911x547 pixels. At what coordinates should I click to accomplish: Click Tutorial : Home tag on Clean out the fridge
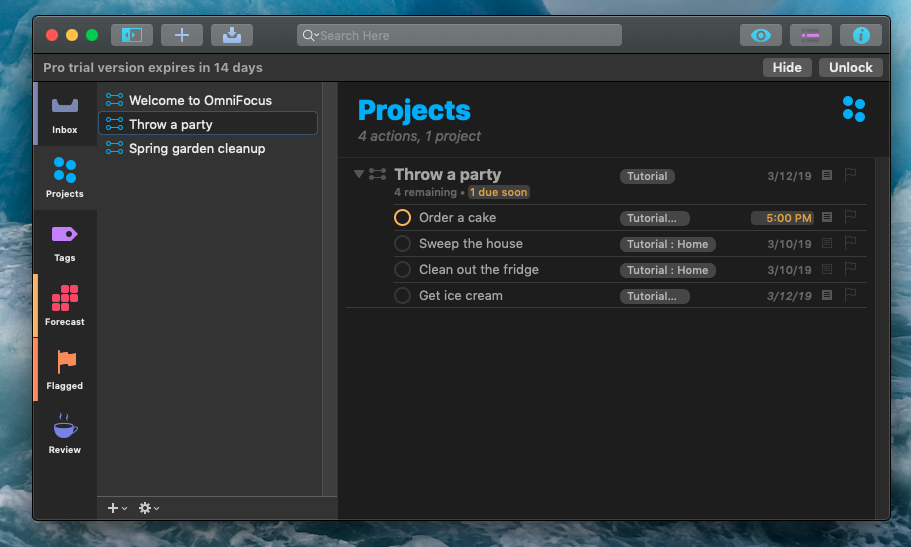pos(668,270)
